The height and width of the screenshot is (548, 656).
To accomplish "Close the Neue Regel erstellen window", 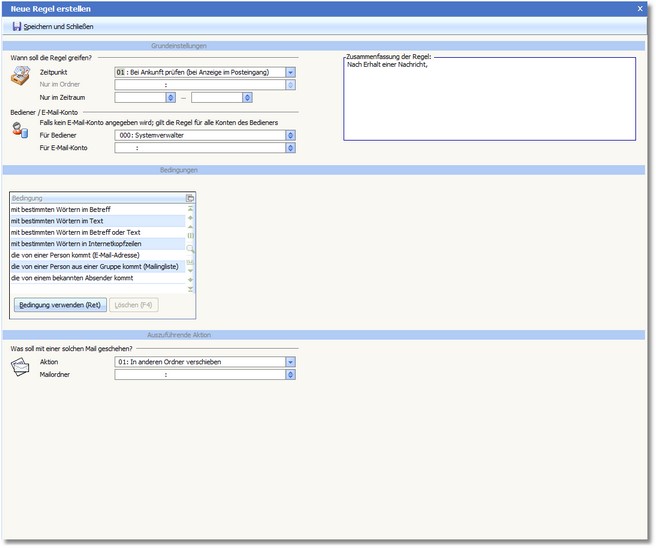I will point(640,8).
